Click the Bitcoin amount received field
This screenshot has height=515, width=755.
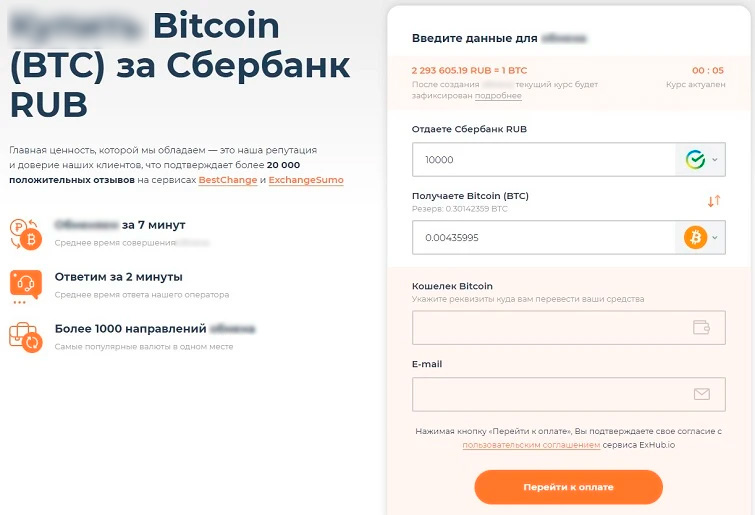click(x=545, y=237)
